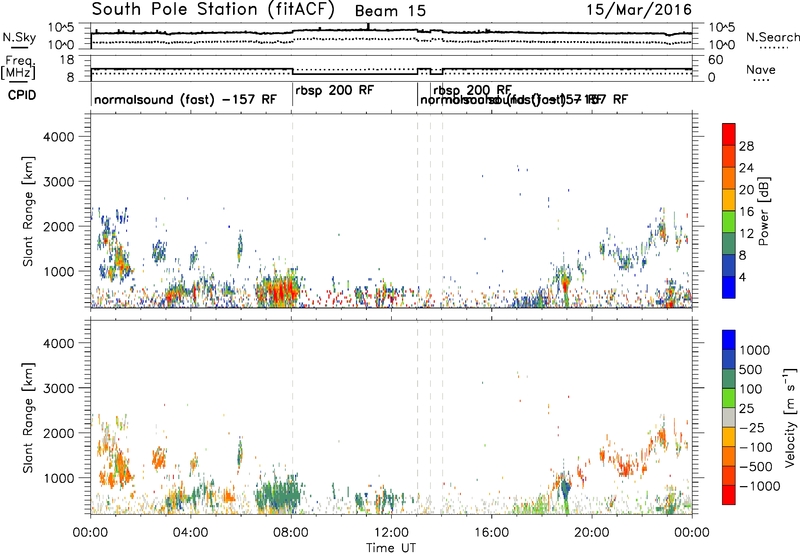Select the Velocity colorbar label '100'
Viewport: 800px width, 554px height.
751,389
